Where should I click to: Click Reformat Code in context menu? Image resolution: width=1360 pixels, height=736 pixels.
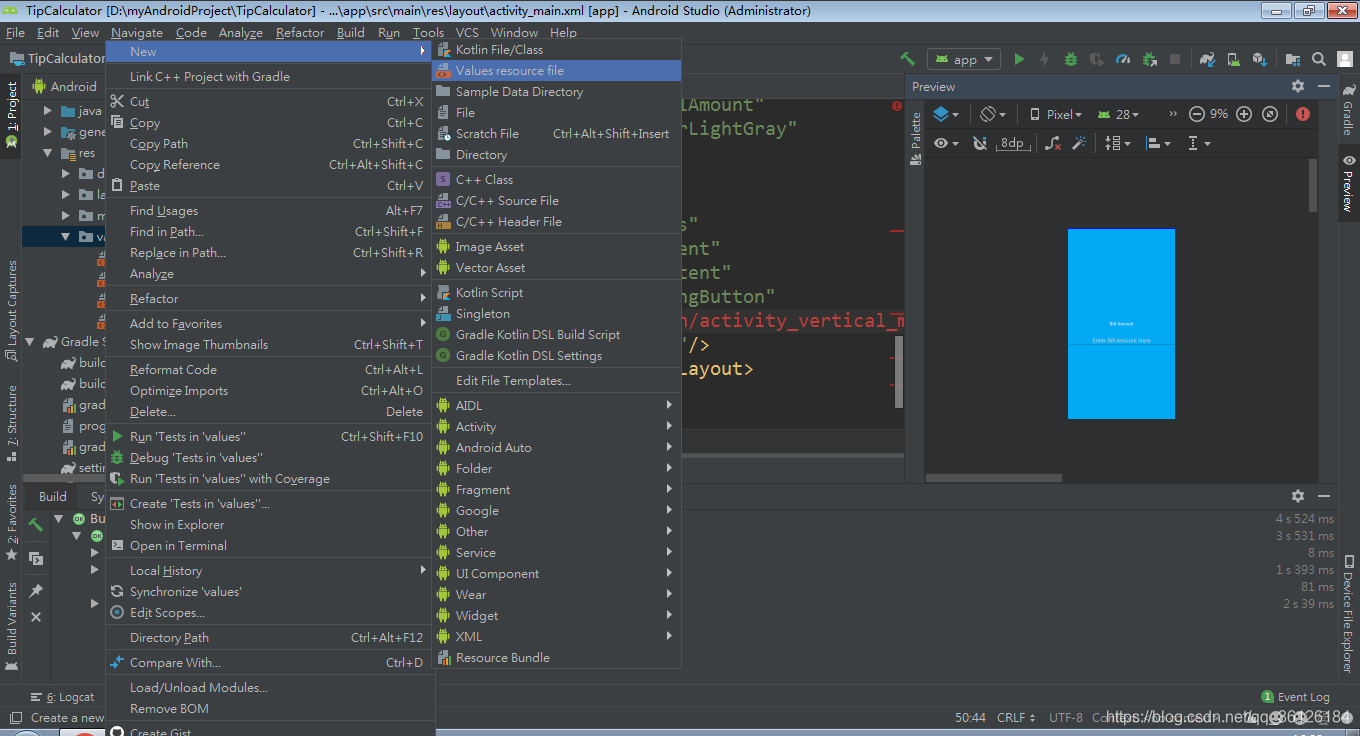[270, 369]
